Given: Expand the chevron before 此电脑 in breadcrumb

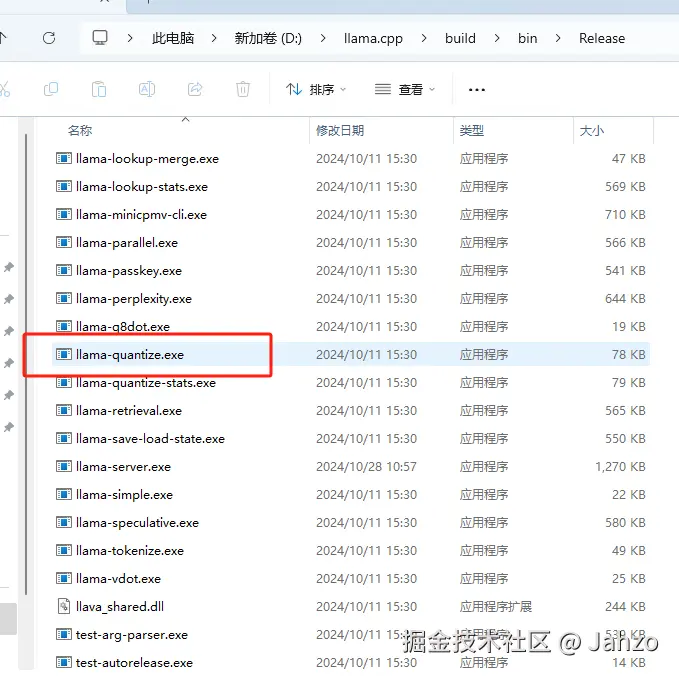Looking at the screenshot, I should tap(130, 38).
